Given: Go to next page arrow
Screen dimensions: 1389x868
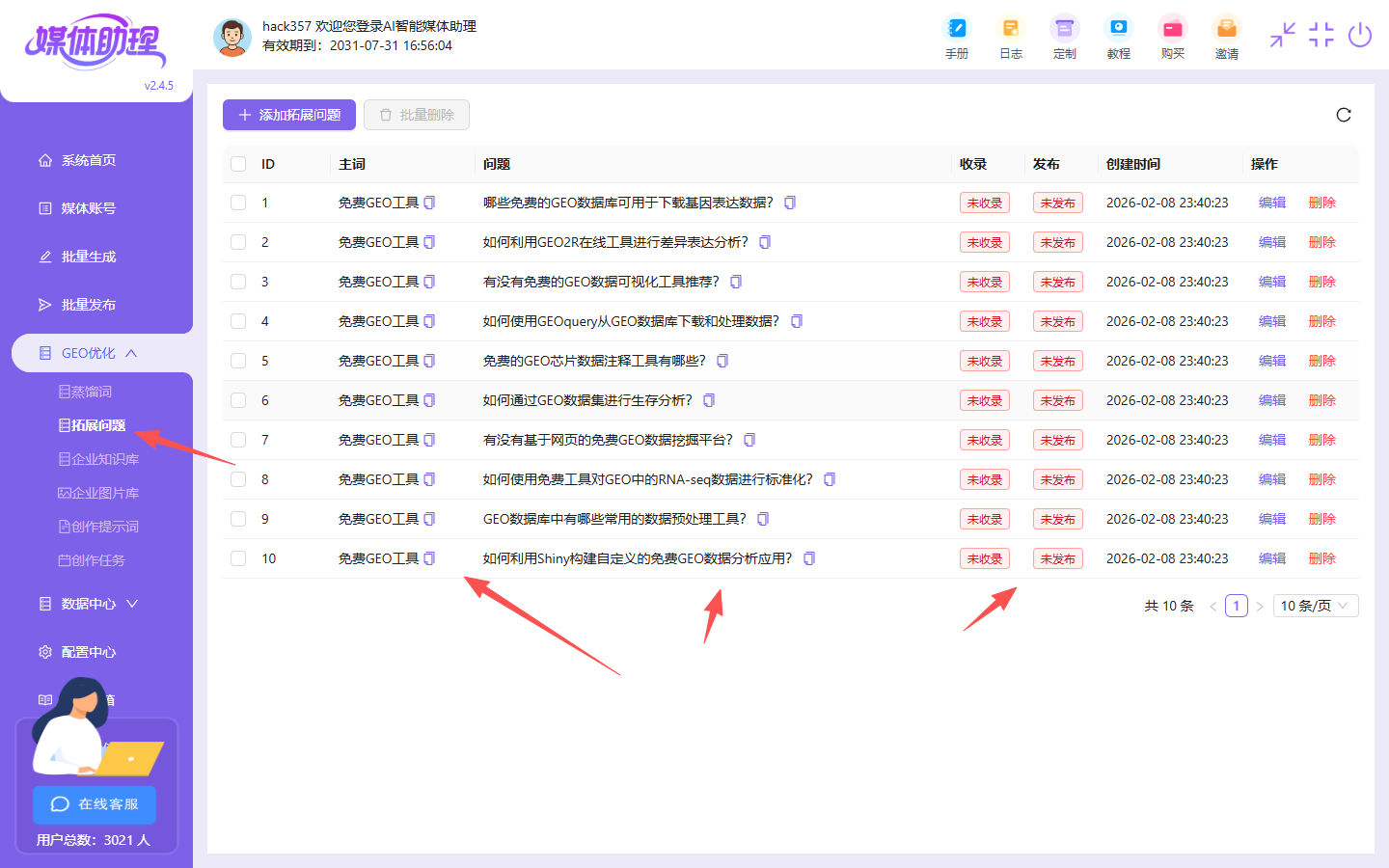Looking at the screenshot, I should click(x=1260, y=606).
